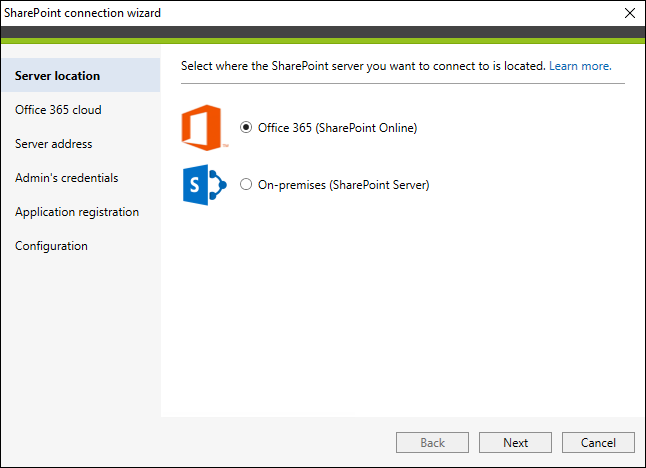Select Office 365 (SharePoint Online) radio button
646x468 pixels.
click(x=246, y=127)
